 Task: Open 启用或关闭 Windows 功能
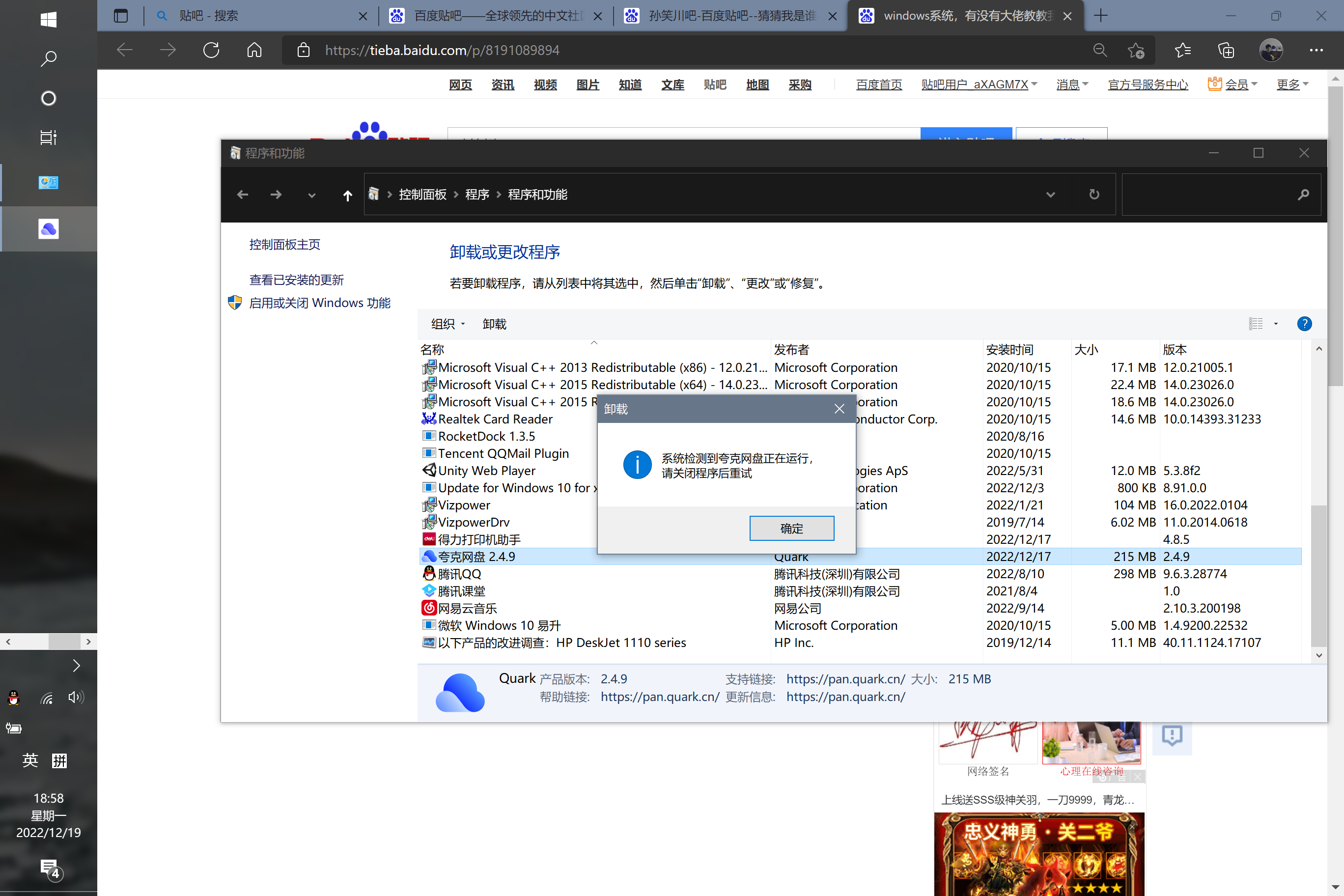319,303
